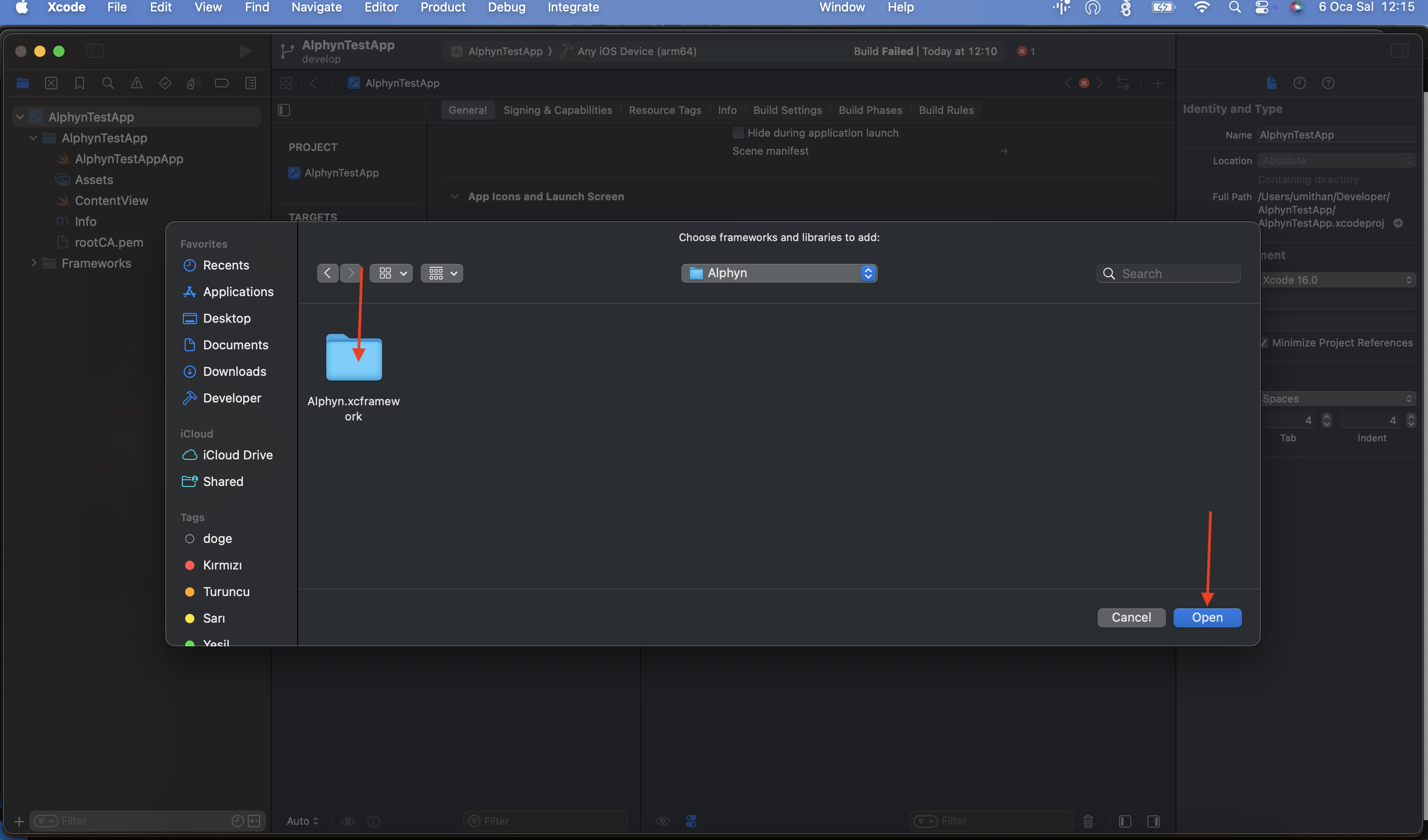Open the Source Control navigator icon
This screenshot has width=1428, height=840.
(x=51, y=83)
